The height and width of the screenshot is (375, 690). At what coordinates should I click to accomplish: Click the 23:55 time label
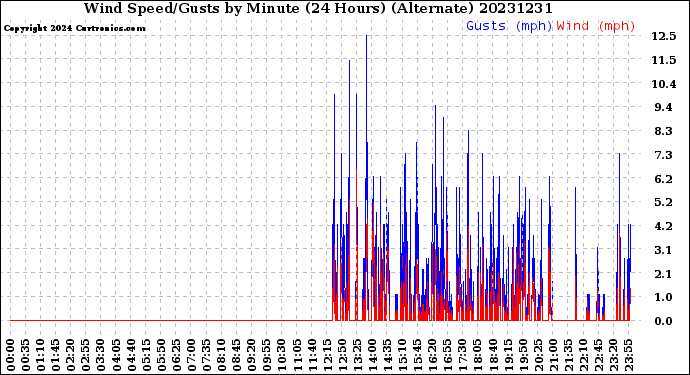point(628,355)
